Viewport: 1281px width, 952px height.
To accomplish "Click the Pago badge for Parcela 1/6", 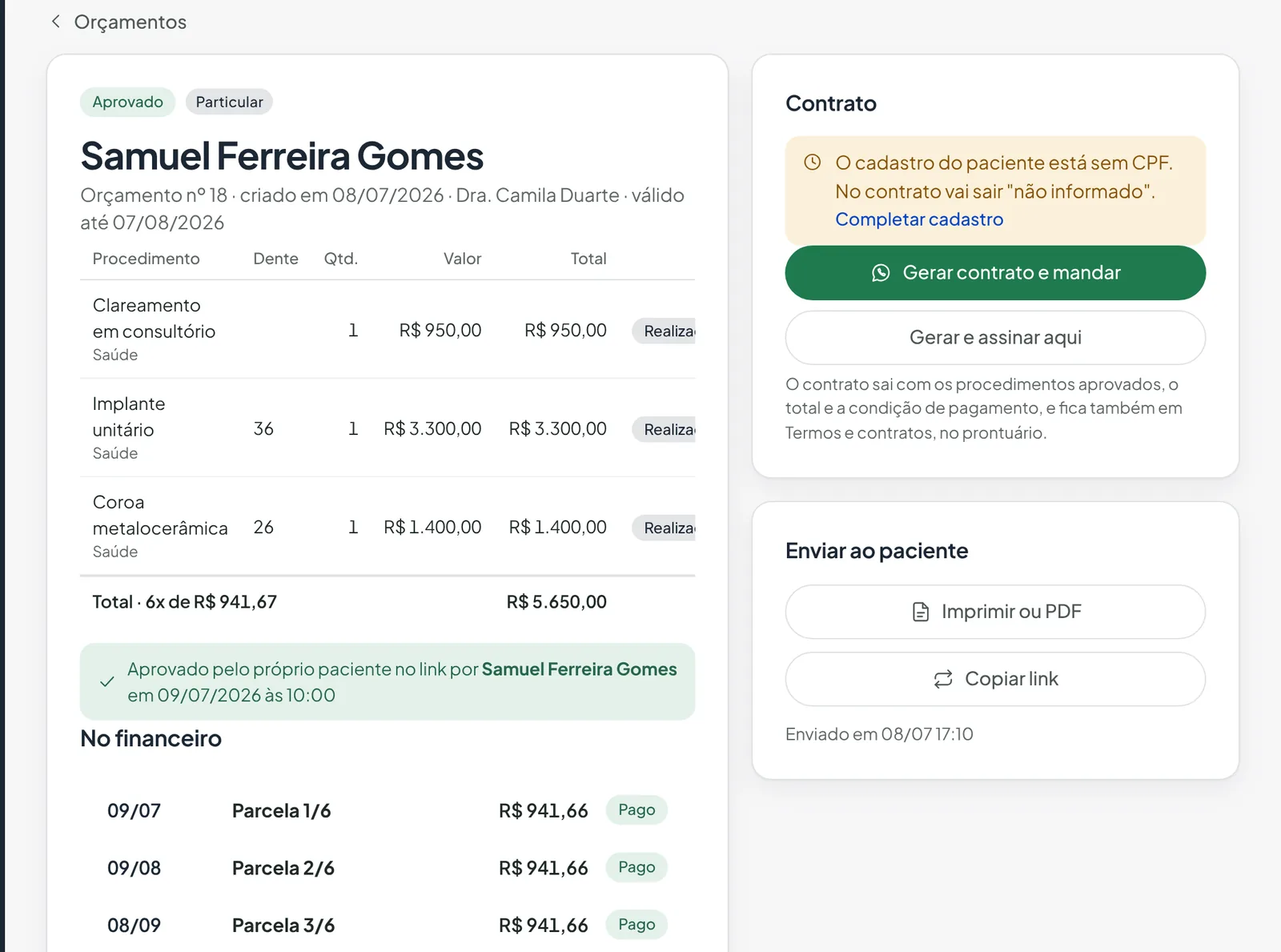I will [636, 810].
